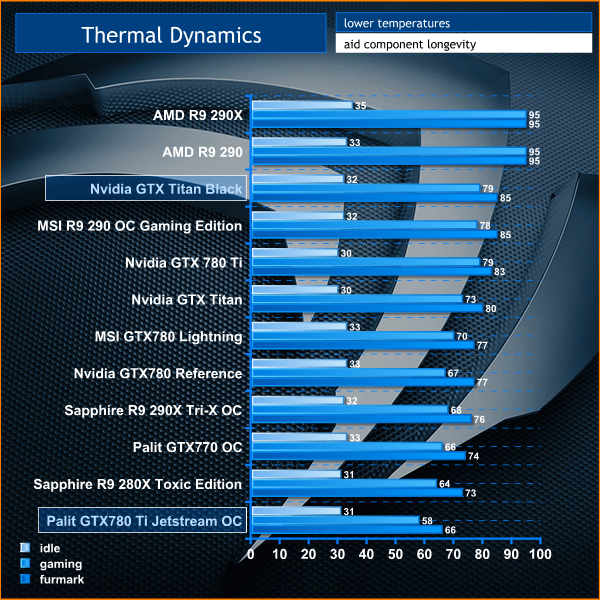Click the Sapphire R9 280X gaming bar (64)

(x=344, y=484)
